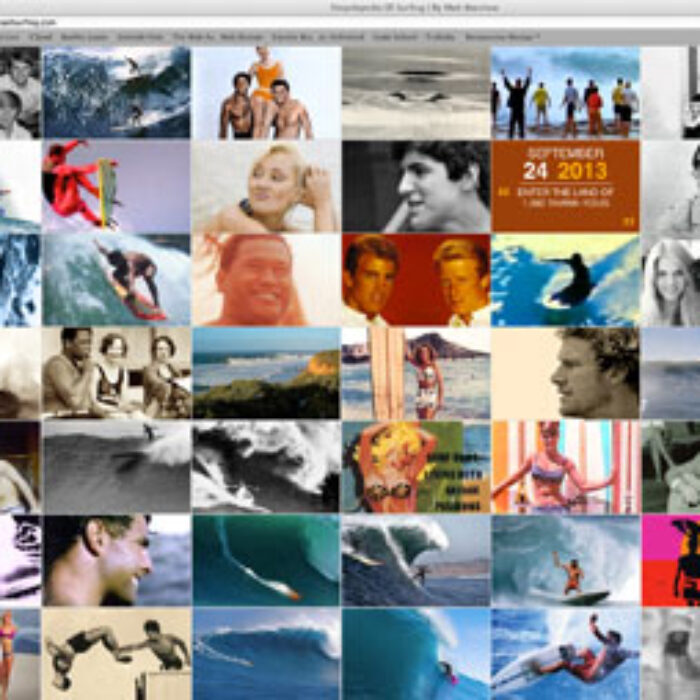Open the green wave with surfer's white trail
Viewport: 700px width, 700px height.
267,561
